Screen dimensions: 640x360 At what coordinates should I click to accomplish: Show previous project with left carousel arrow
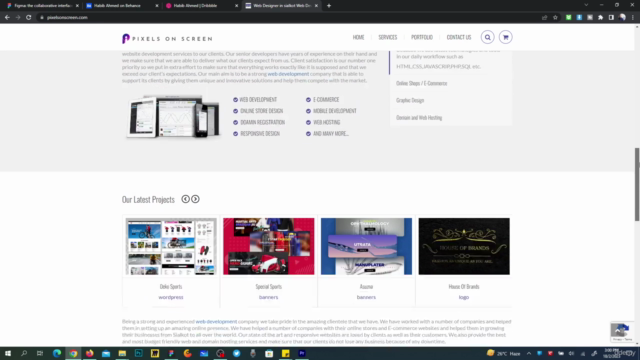point(185,199)
